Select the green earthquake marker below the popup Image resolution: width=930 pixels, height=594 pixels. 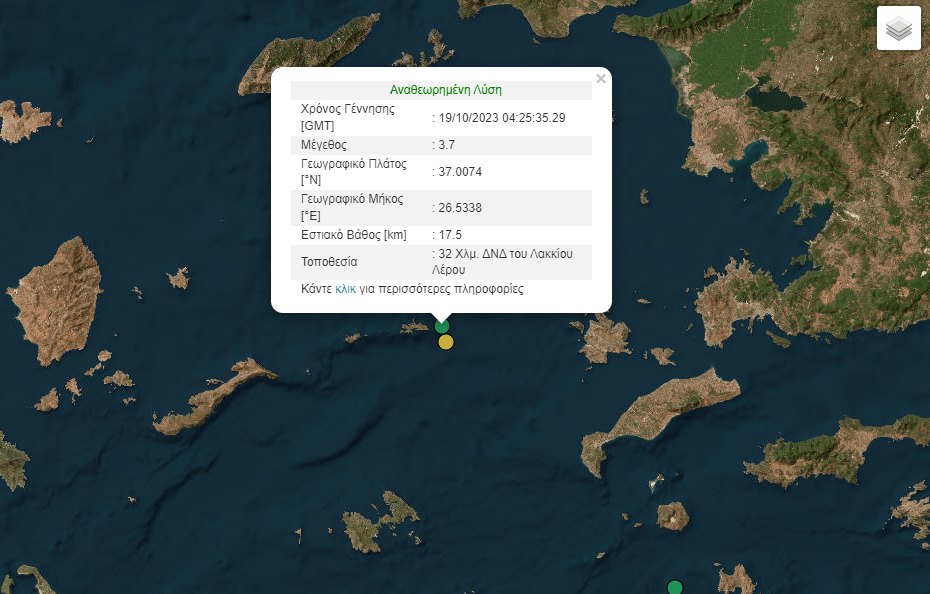[442, 326]
